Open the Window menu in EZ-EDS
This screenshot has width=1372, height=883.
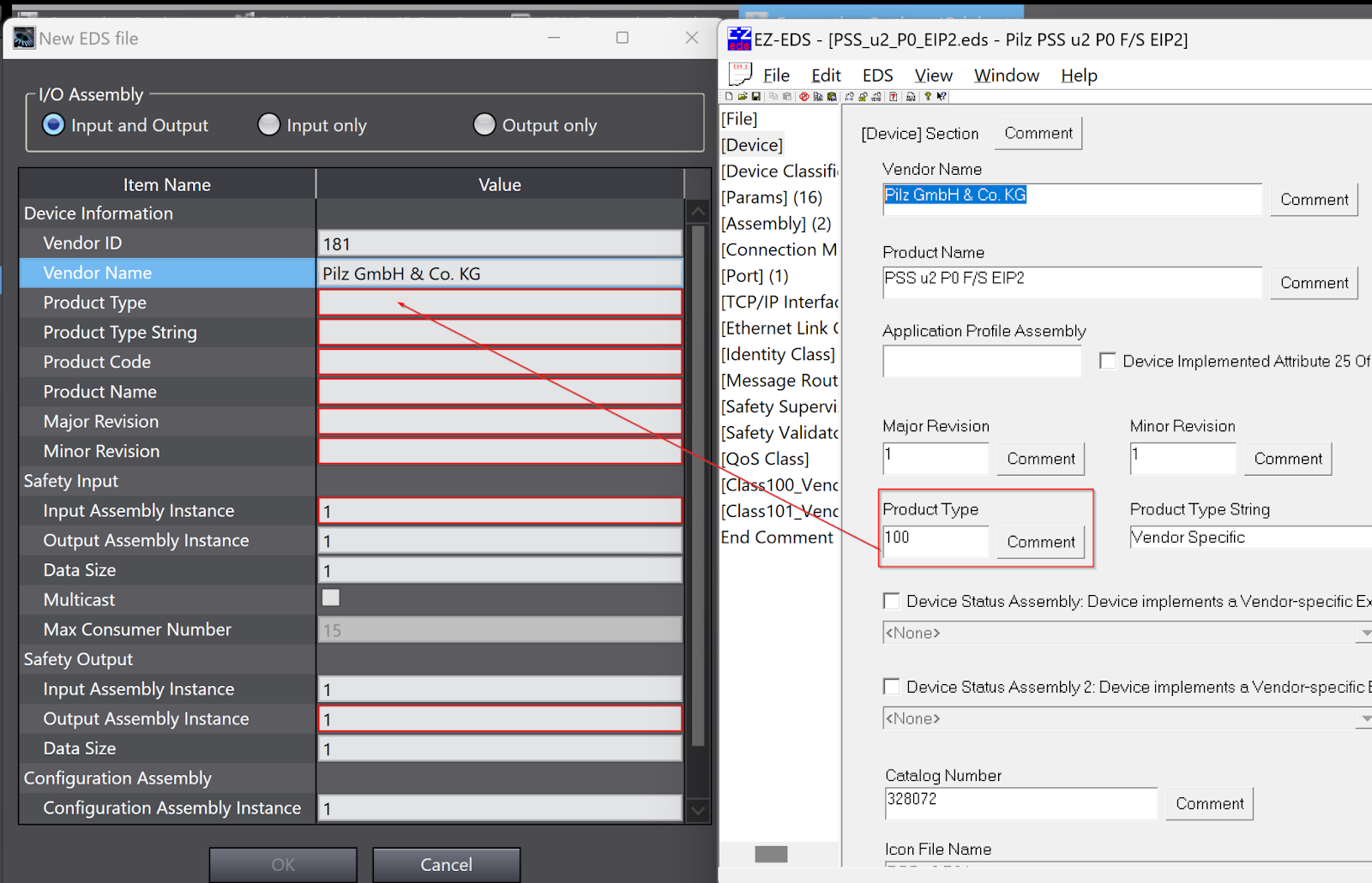(x=1007, y=75)
